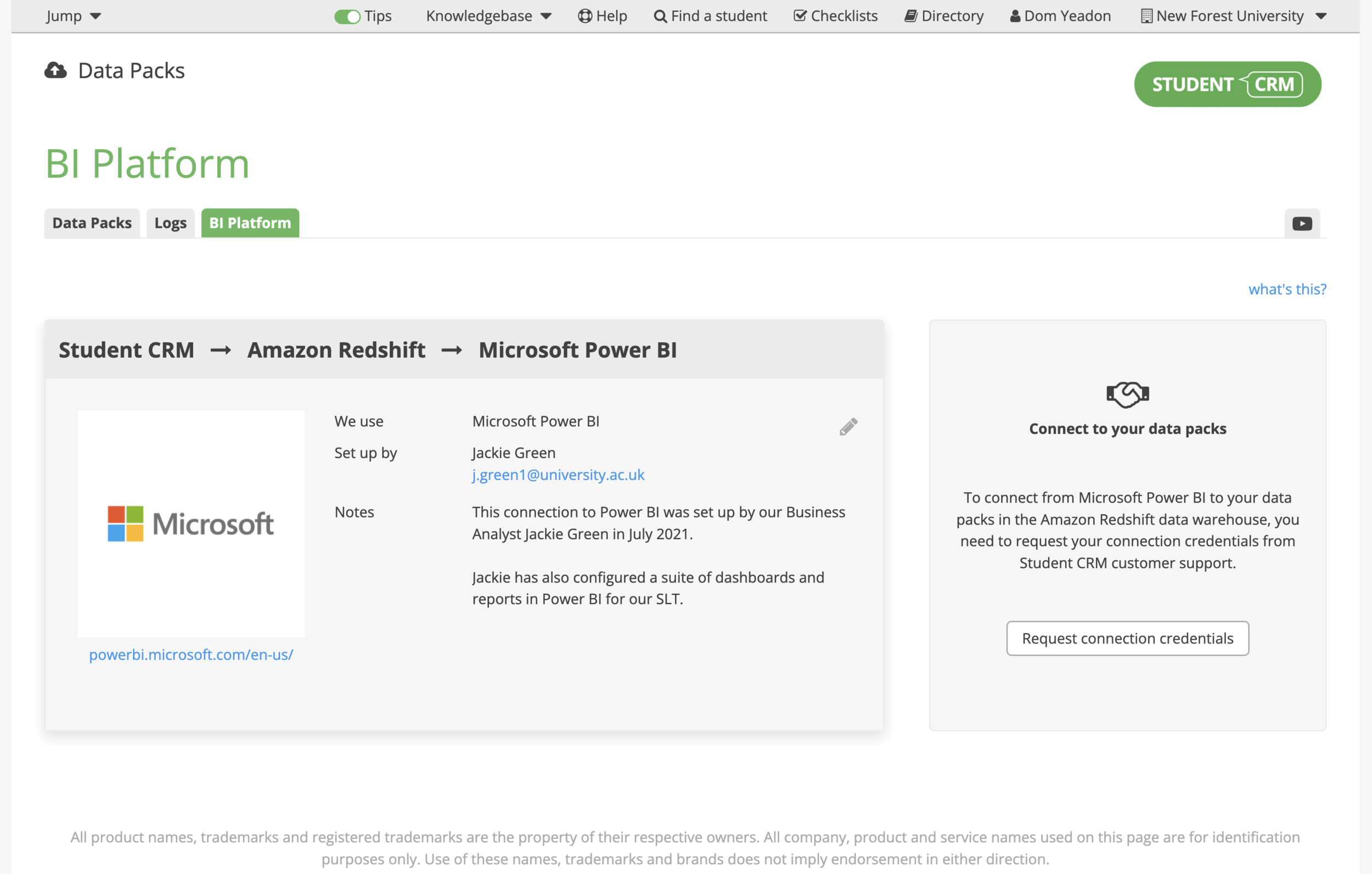Play the YouTube help video
The width and height of the screenshot is (1372, 874).
1301,223
